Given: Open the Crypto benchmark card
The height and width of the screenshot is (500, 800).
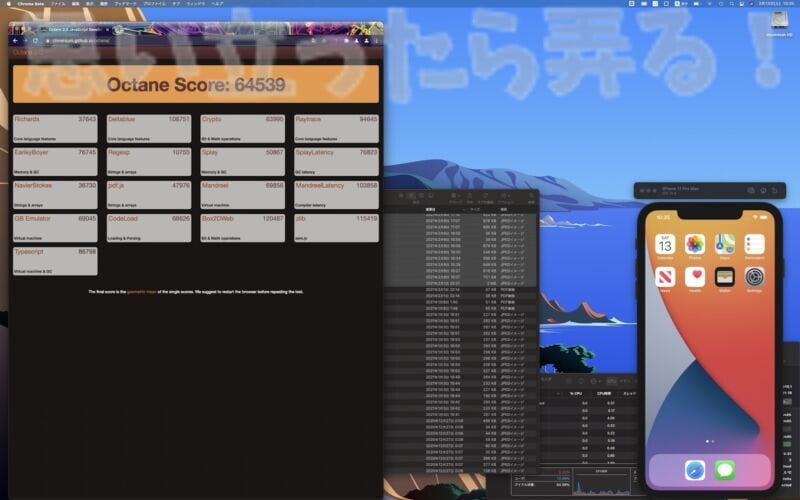Looking at the screenshot, I should (243, 129).
